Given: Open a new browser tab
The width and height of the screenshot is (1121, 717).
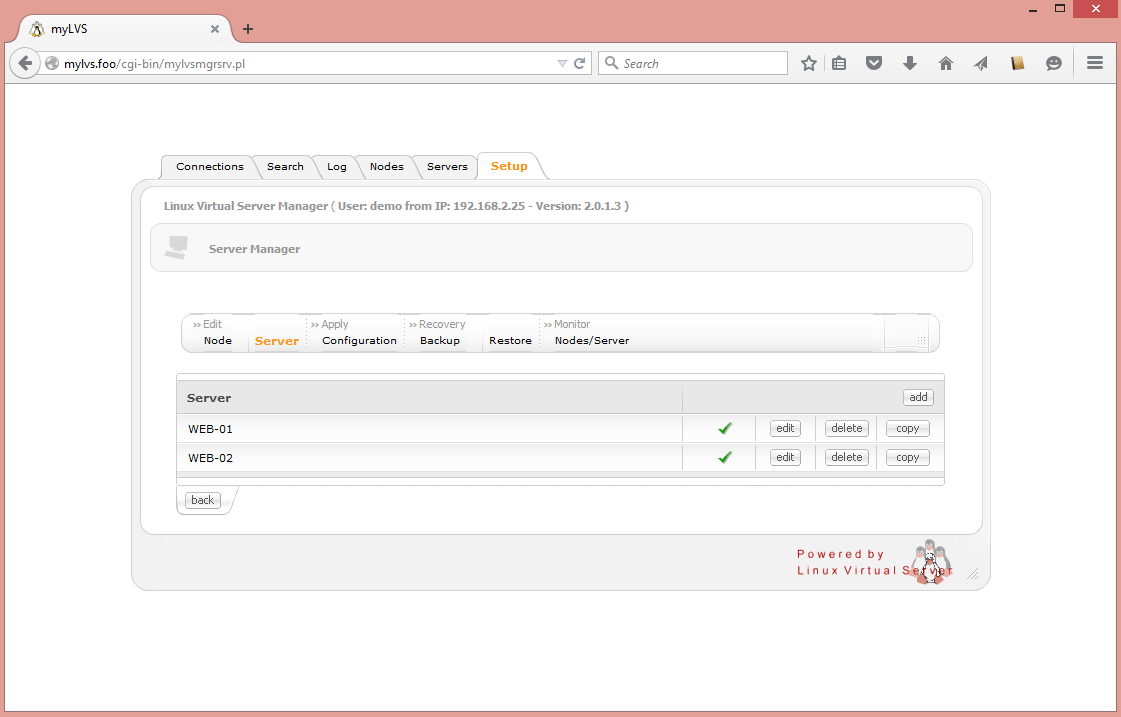Looking at the screenshot, I should tap(248, 29).
